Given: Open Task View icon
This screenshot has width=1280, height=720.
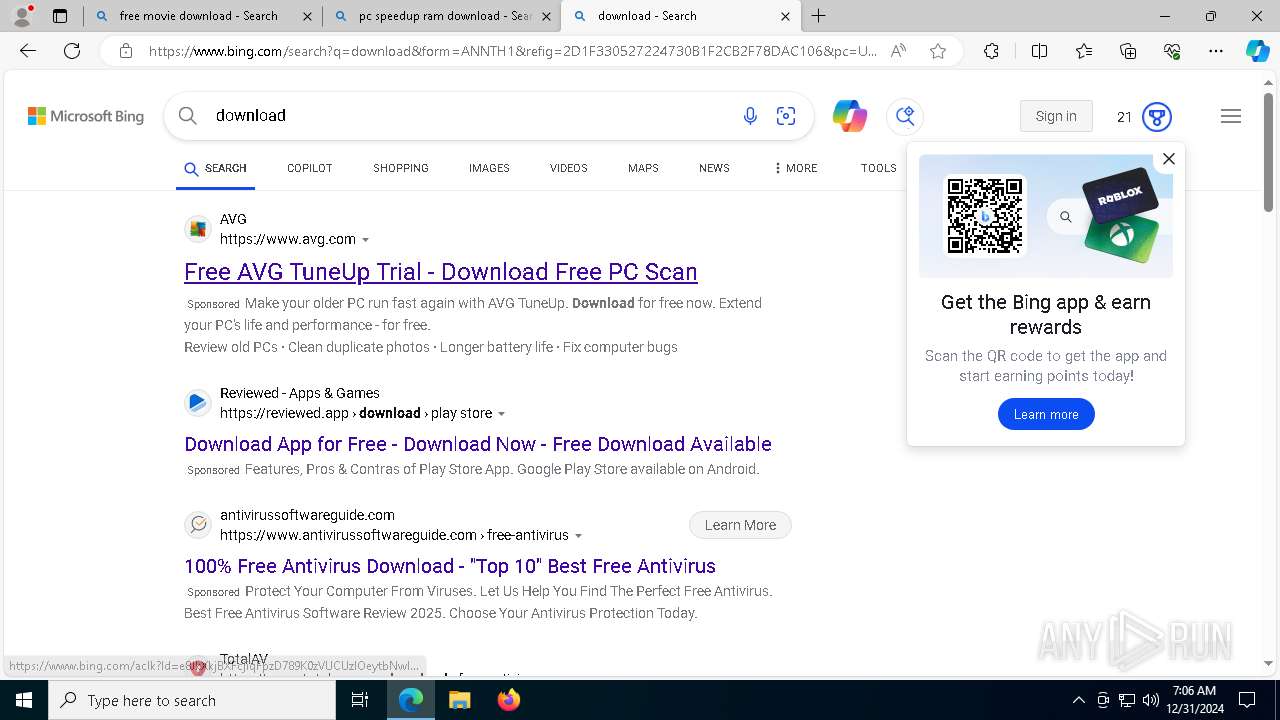Looking at the screenshot, I should click(360, 700).
